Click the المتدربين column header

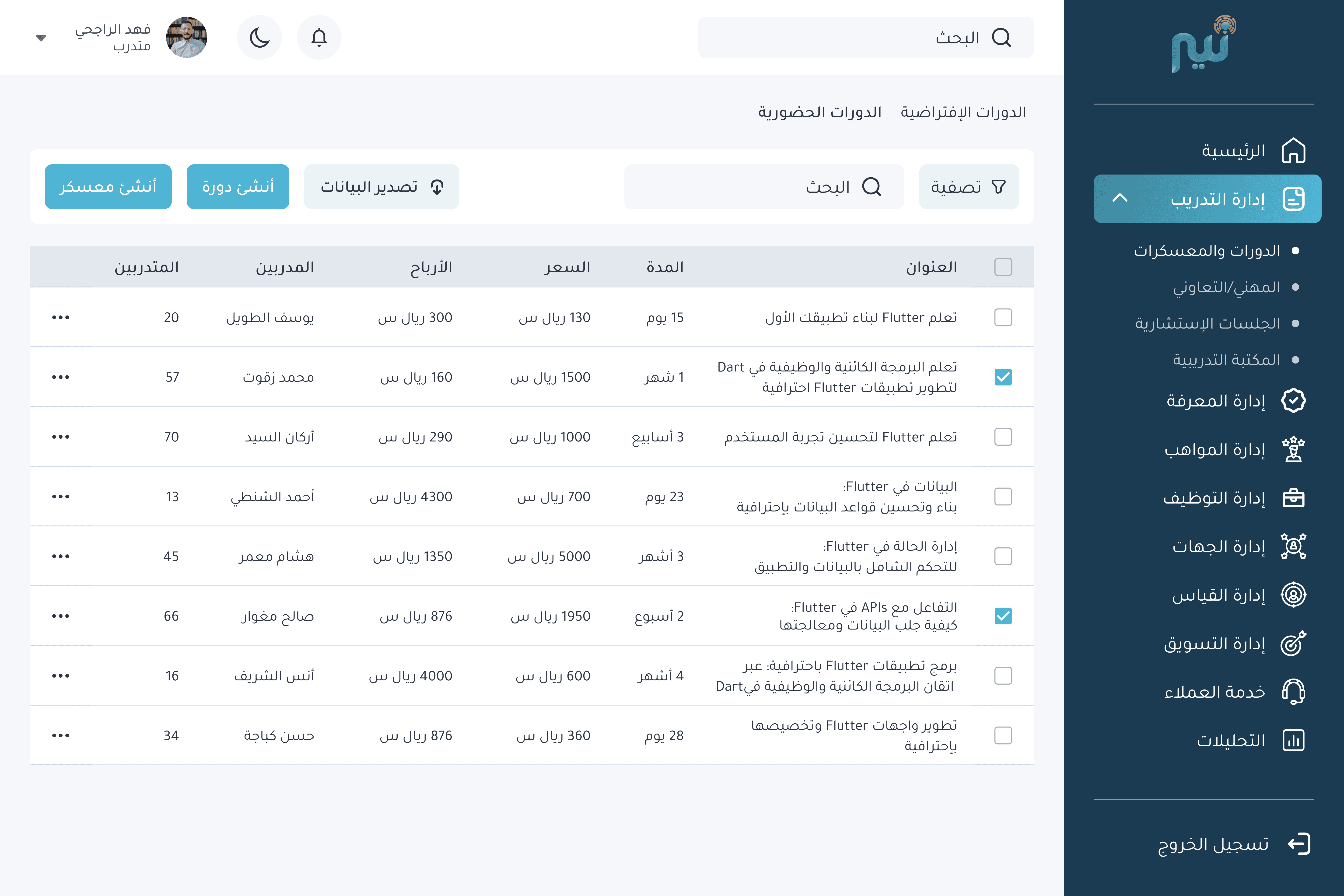click(x=146, y=267)
